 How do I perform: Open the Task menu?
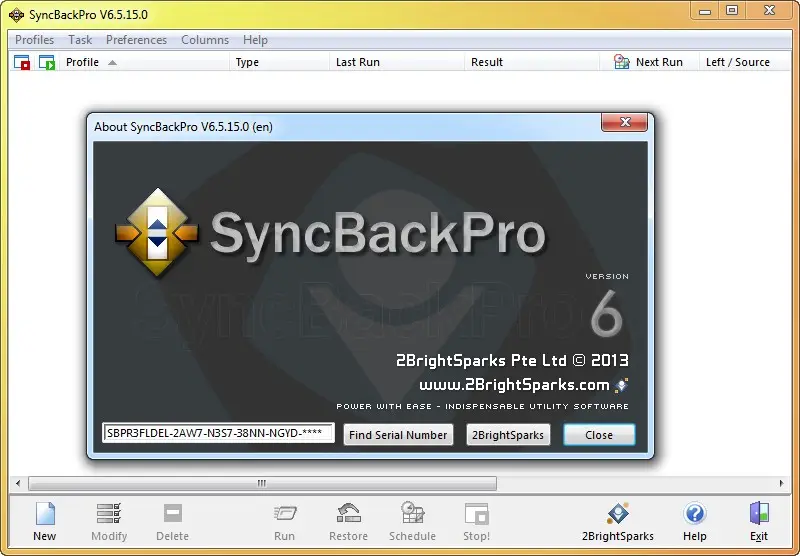click(80, 40)
